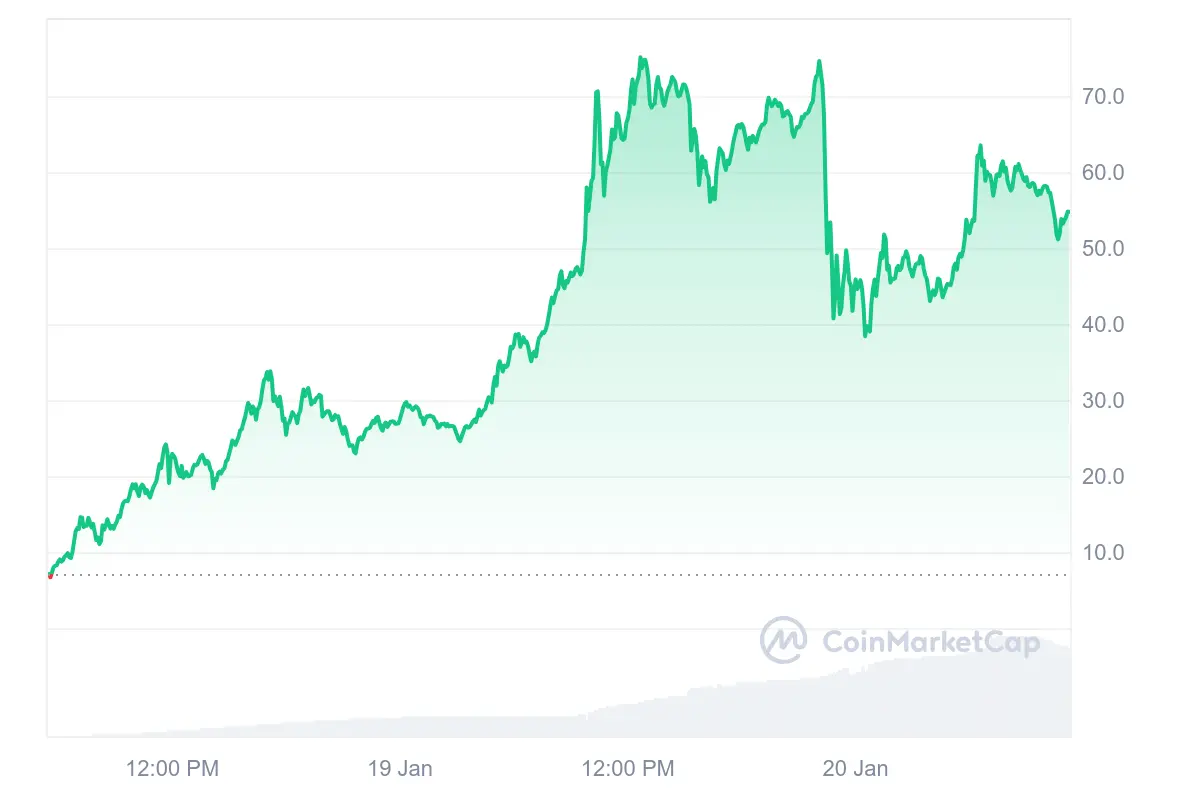This screenshot has width=1200, height=800.
Task: Click the red starting point dot
Action: coord(50,575)
